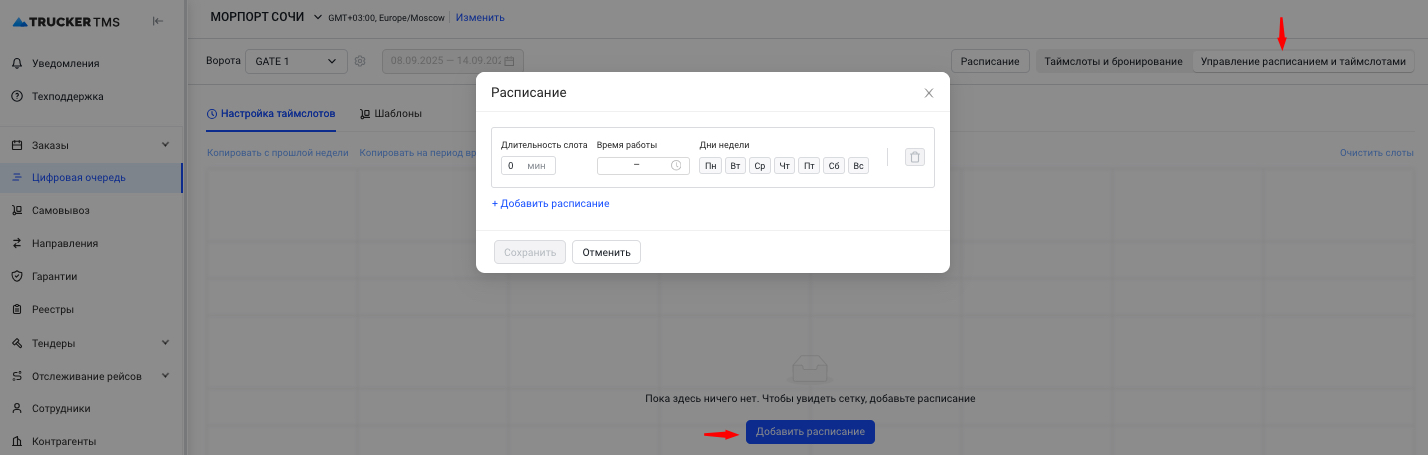Image resolution: width=1428 pixels, height=455 pixels.
Task: Open gate settings gear icon
Action: pos(360,61)
